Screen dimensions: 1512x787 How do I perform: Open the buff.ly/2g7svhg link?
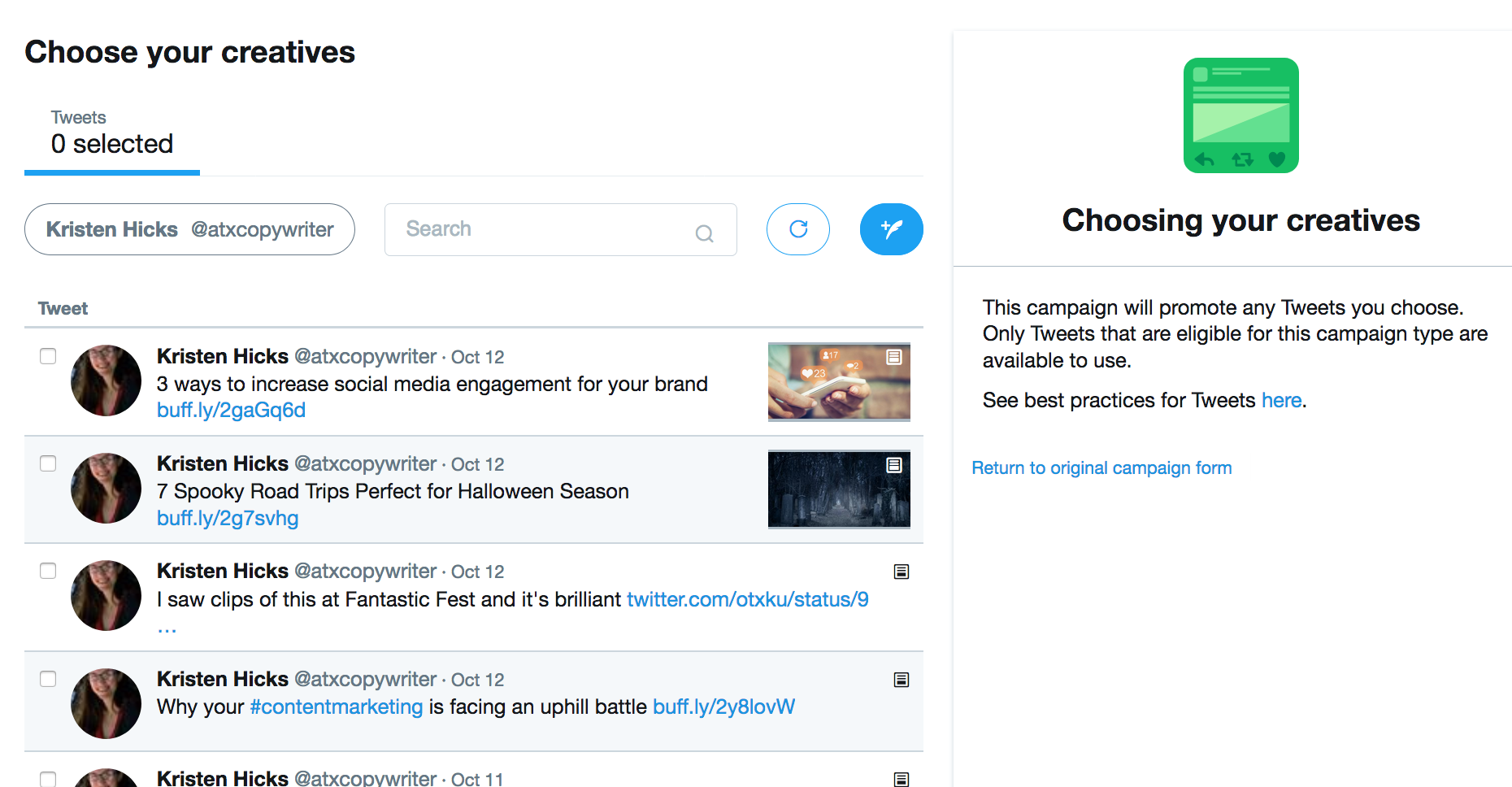coord(228,518)
